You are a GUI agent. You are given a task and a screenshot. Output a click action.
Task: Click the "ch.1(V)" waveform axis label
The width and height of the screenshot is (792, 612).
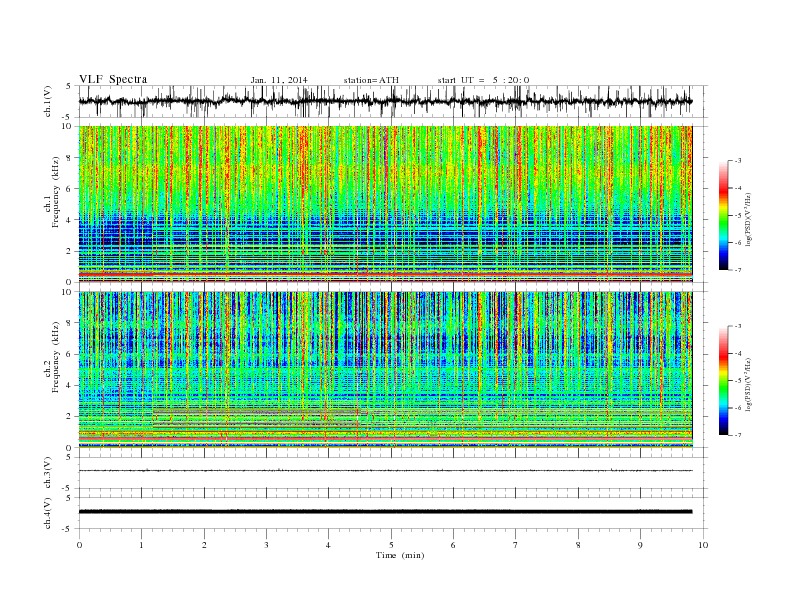click(x=48, y=101)
